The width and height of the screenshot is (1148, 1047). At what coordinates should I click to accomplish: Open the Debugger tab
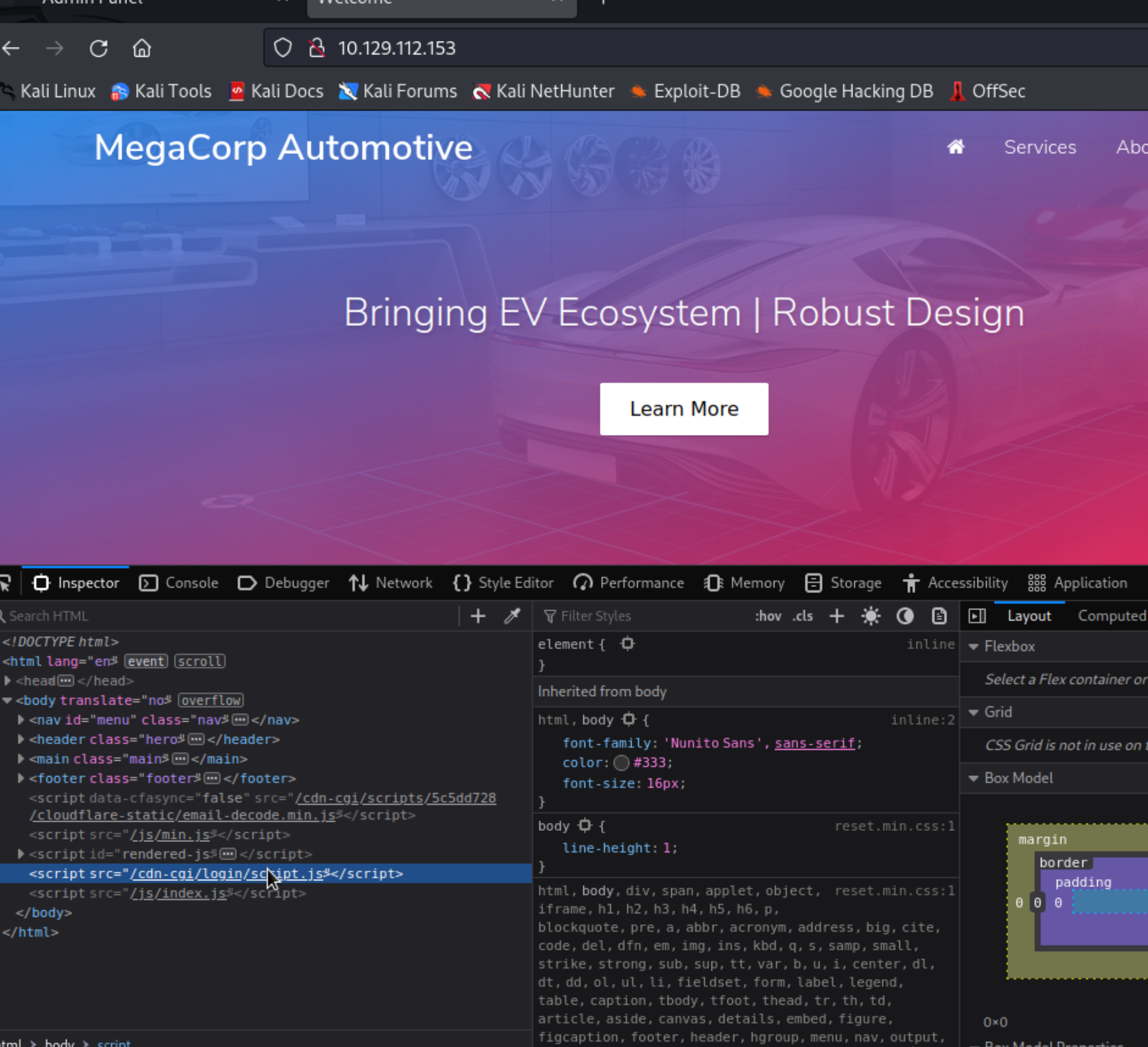point(283,583)
